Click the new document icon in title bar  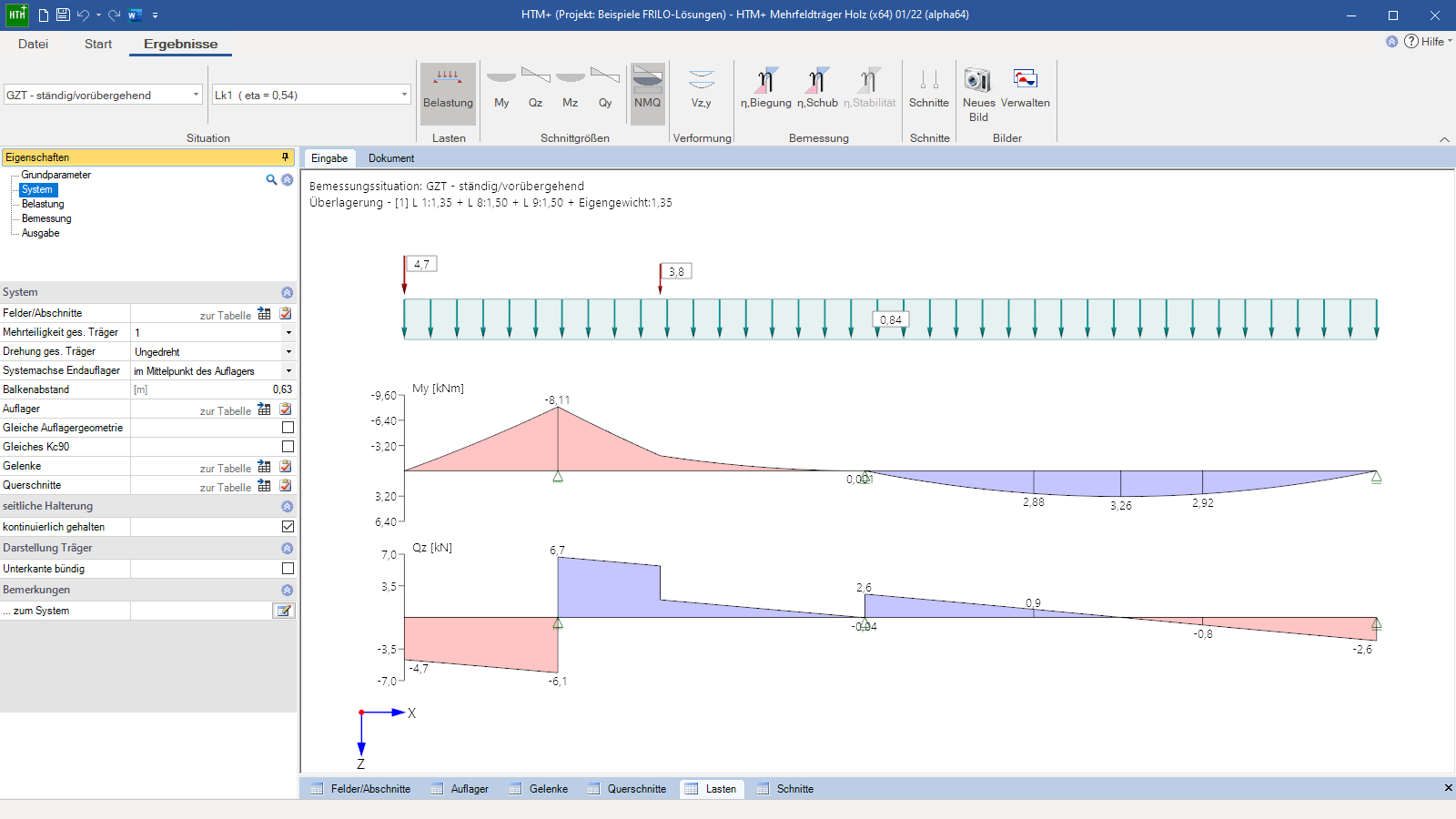point(43,15)
